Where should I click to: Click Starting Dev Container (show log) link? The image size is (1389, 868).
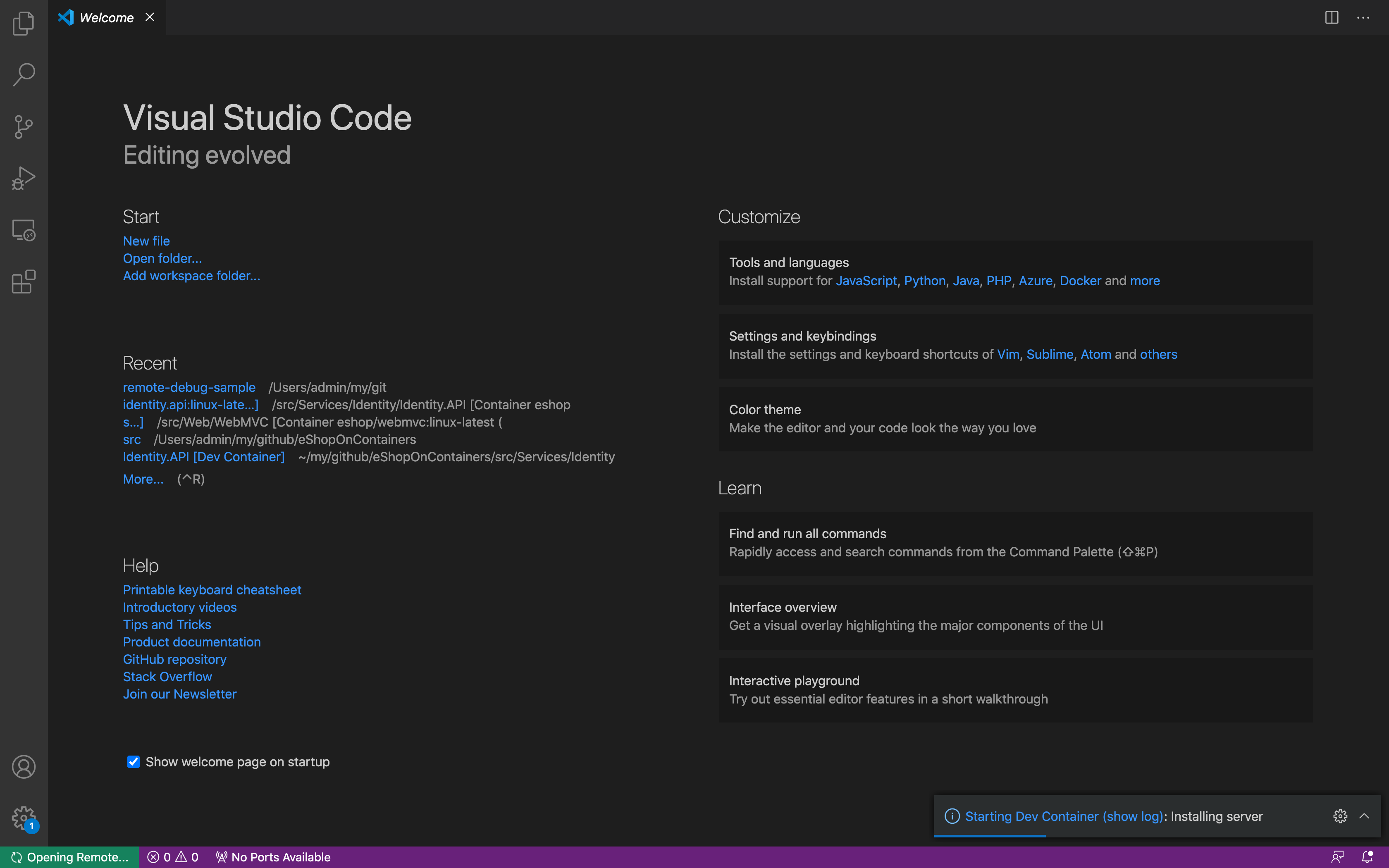coord(1064,816)
